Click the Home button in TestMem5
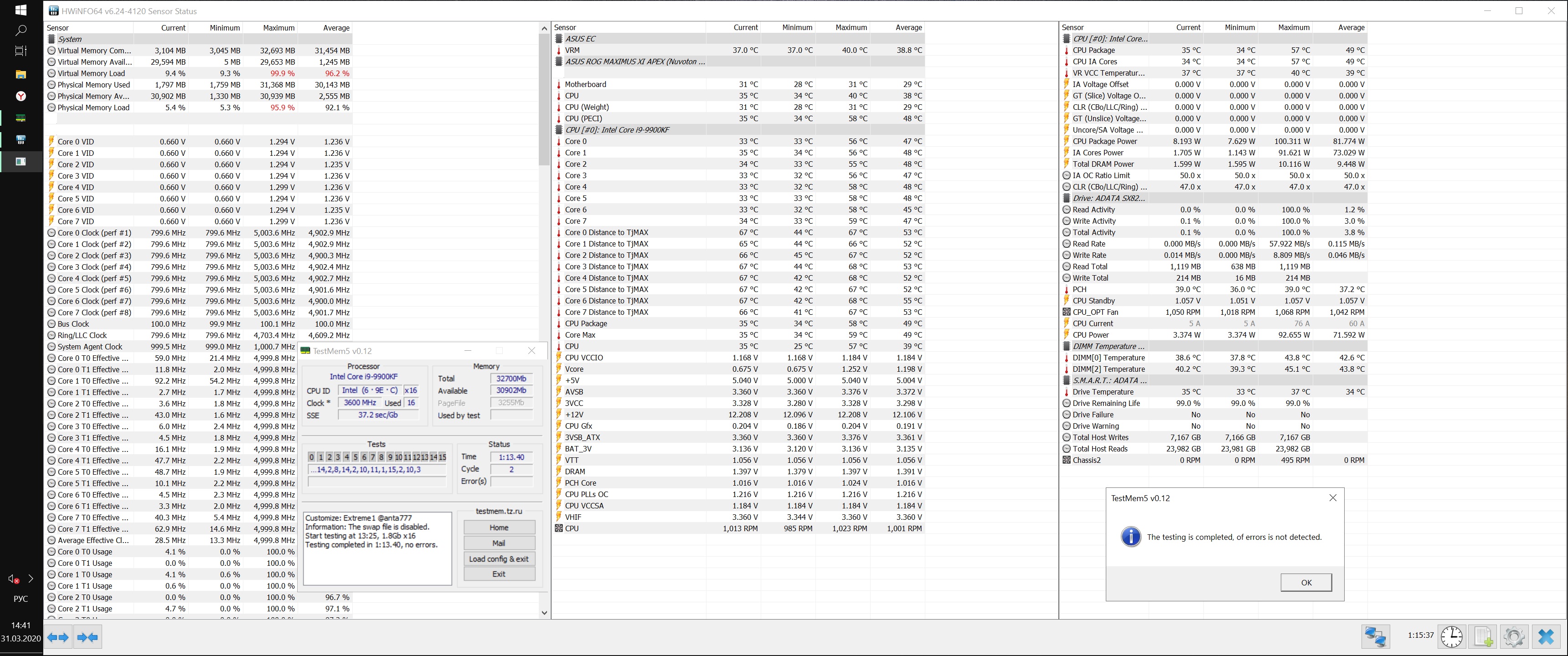1568x656 pixels. pos(499,528)
